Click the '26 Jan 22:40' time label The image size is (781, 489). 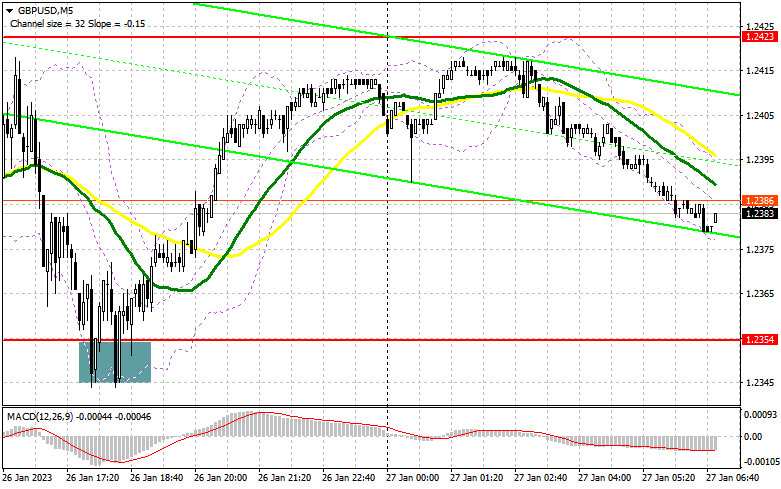pyautogui.click(x=349, y=478)
